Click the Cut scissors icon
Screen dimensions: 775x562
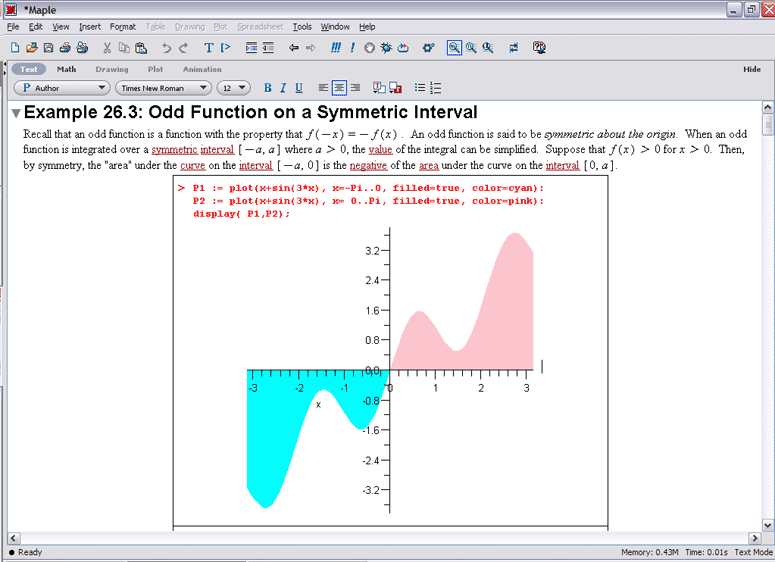pyautogui.click(x=107, y=47)
